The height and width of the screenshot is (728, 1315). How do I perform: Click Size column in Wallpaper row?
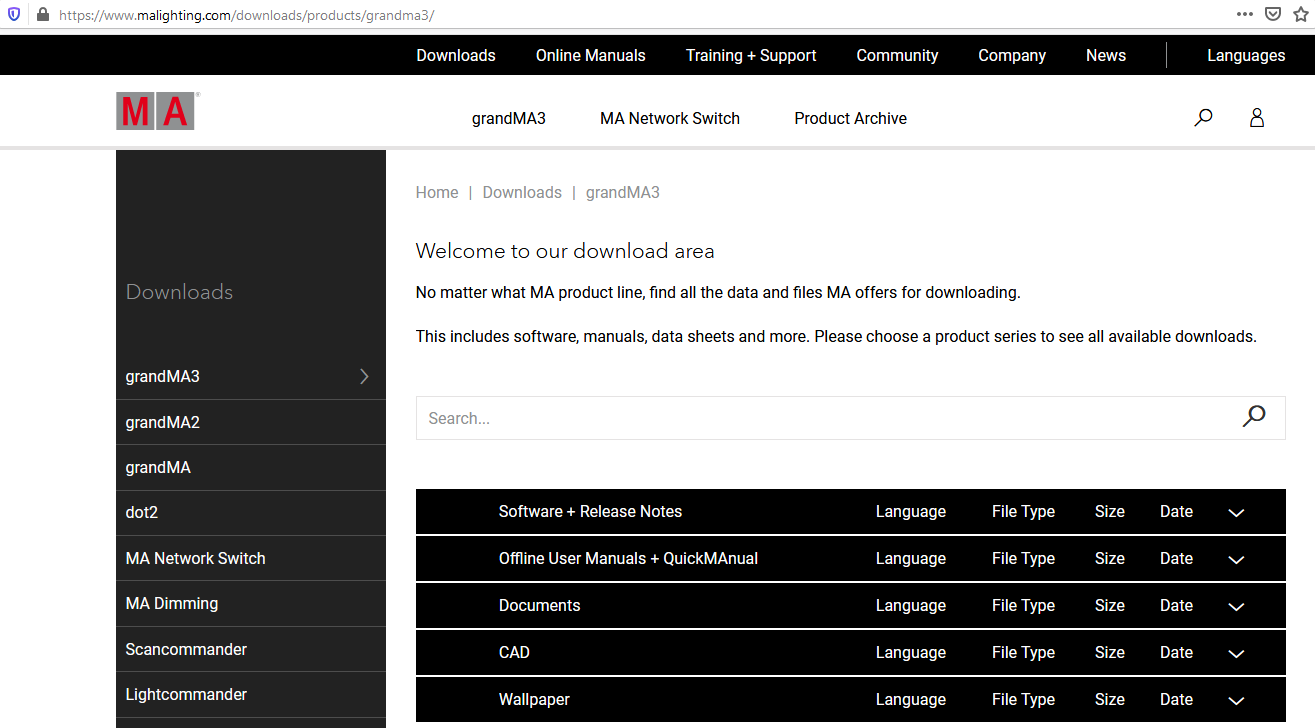pyautogui.click(x=1110, y=699)
